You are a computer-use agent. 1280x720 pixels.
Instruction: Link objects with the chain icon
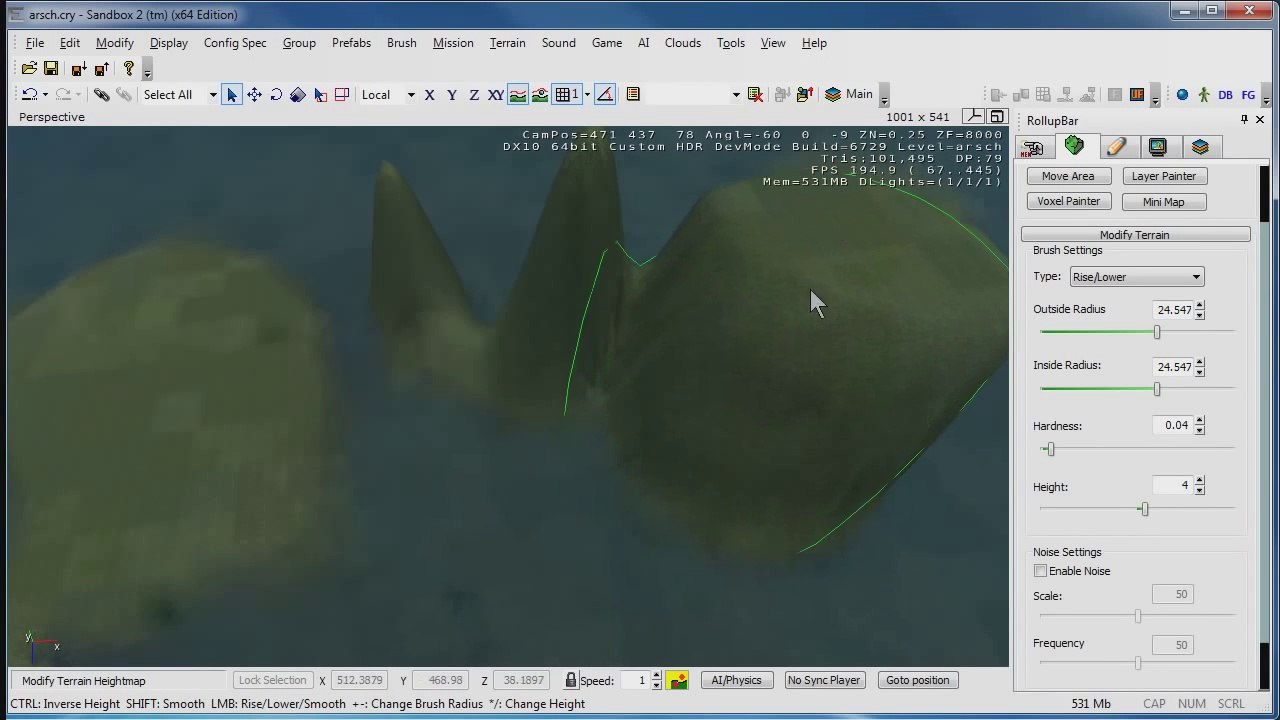(102, 95)
